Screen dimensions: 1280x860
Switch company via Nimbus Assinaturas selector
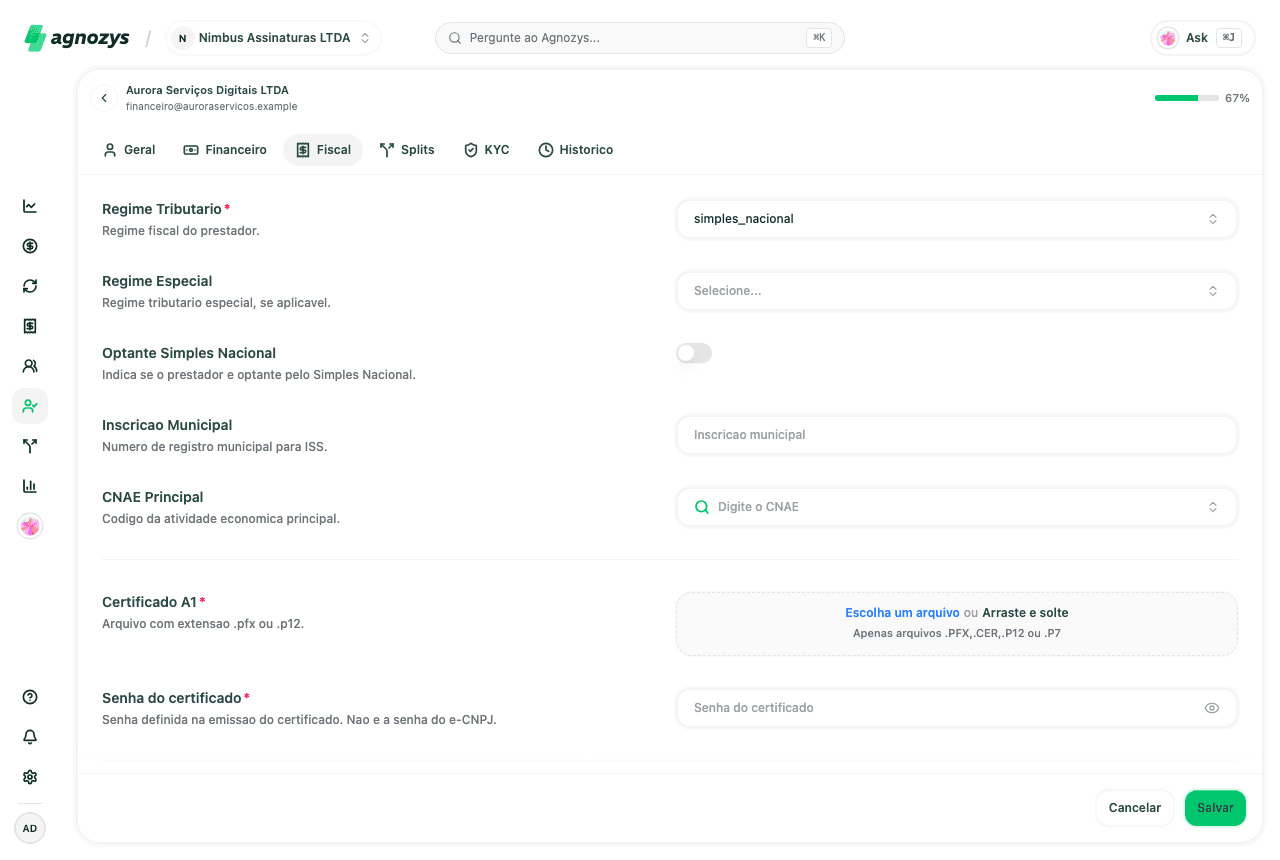click(x=273, y=38)
